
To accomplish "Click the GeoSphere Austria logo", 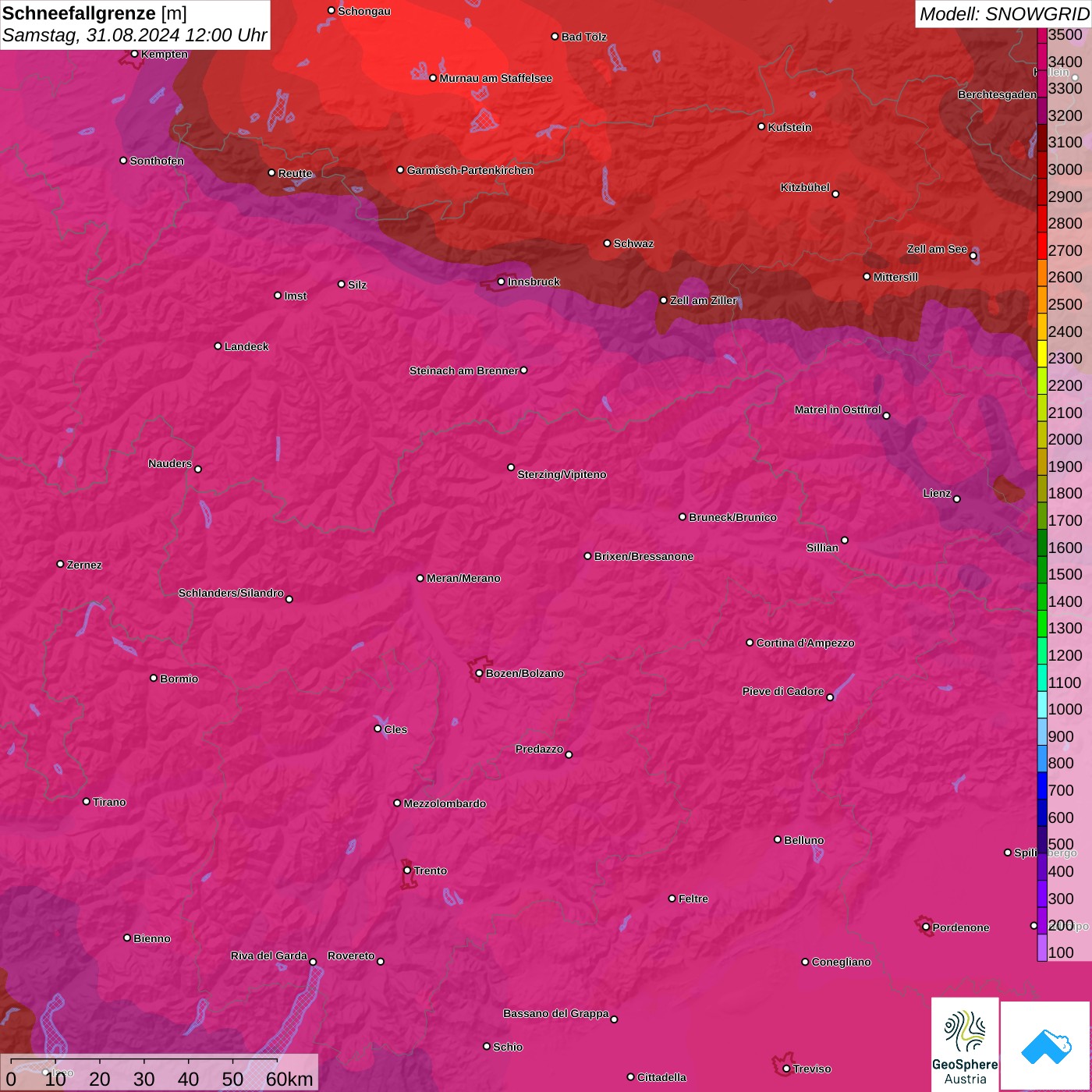I will tap(965, 1044).
